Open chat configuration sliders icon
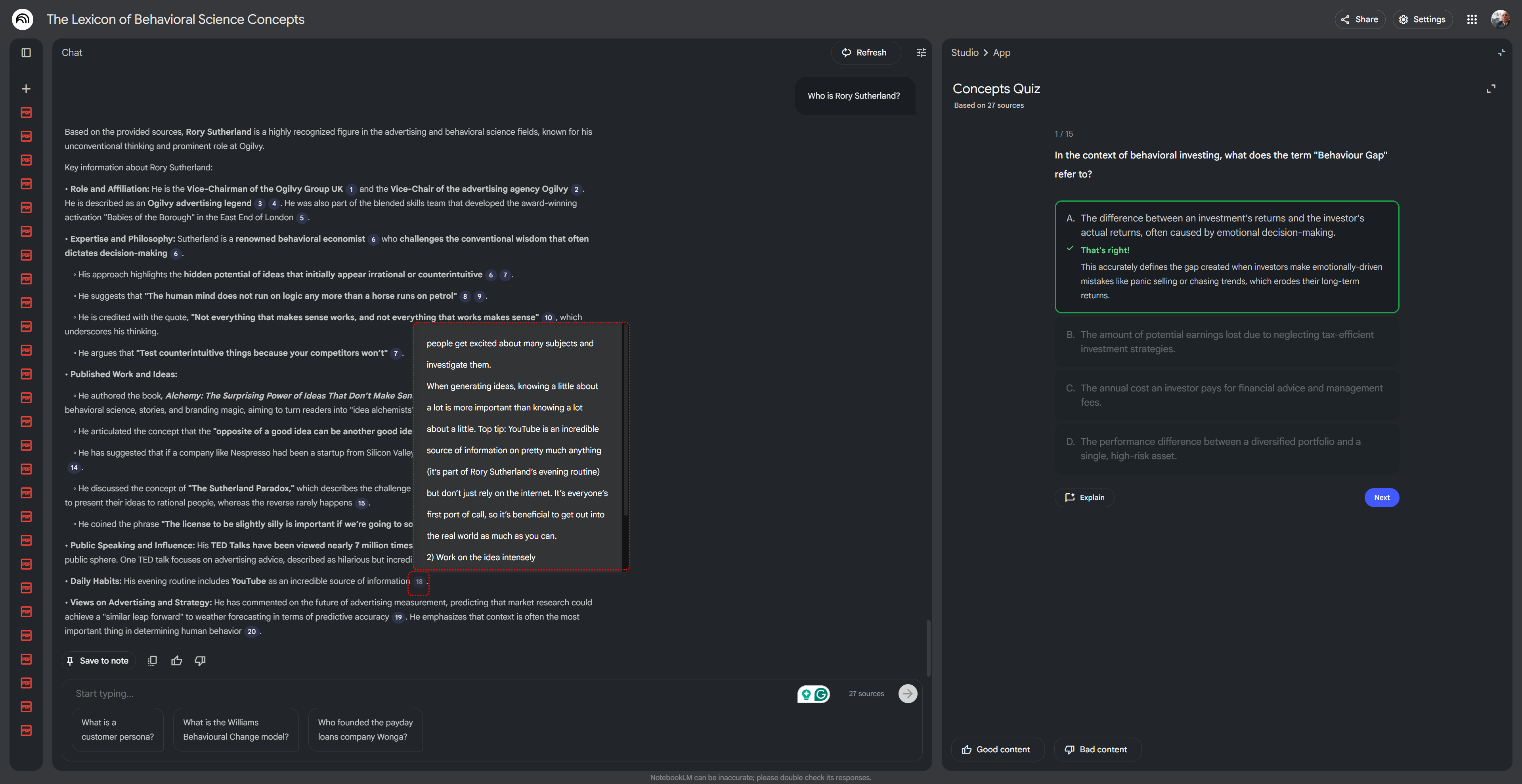 coord(921,53)
